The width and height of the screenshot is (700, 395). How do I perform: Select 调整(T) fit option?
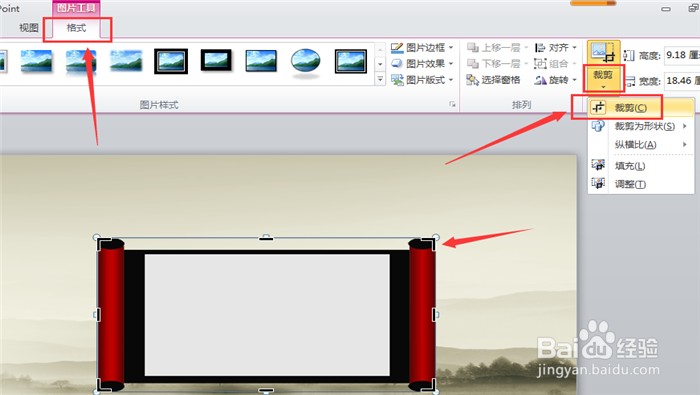(641, 184)
